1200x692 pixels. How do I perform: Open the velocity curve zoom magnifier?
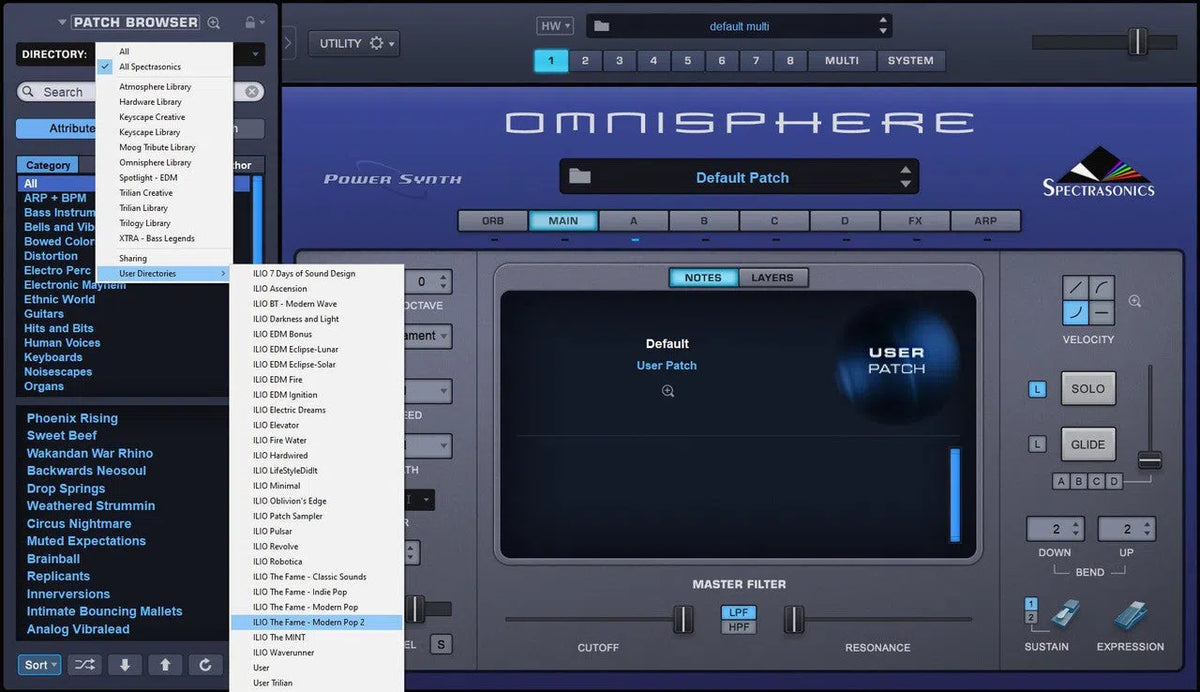1135,301
